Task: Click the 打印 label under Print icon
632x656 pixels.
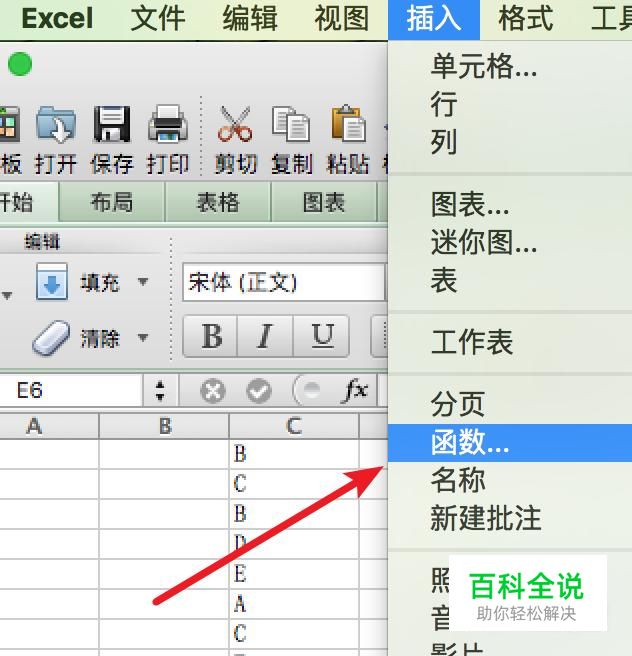Action: (x=168, y=164)
